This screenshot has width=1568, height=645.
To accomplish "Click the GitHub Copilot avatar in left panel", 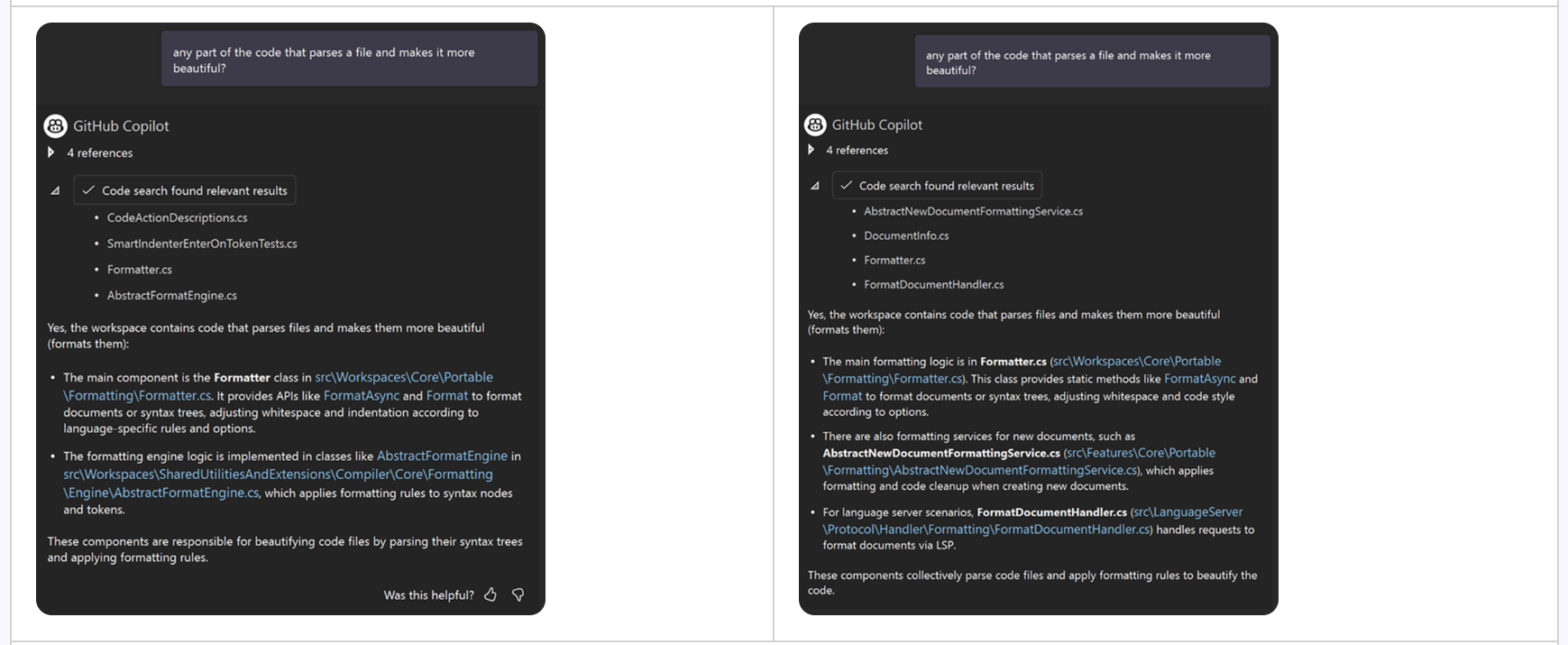I will pyautogui.click(x=56, y=126).
